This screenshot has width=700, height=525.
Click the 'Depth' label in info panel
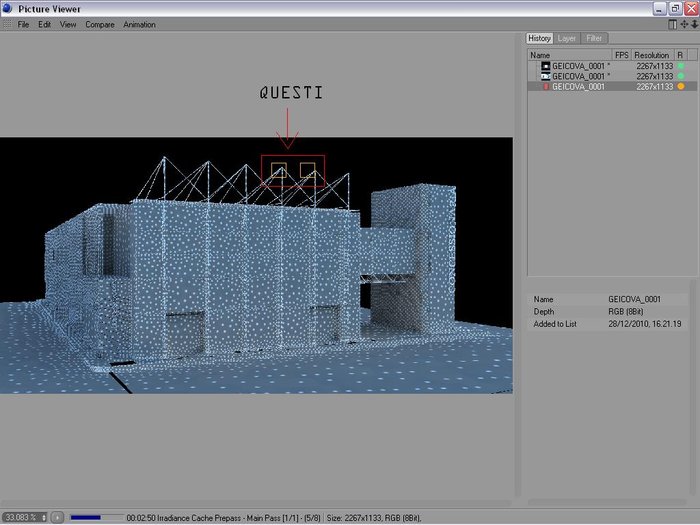[x=544, y=312]
